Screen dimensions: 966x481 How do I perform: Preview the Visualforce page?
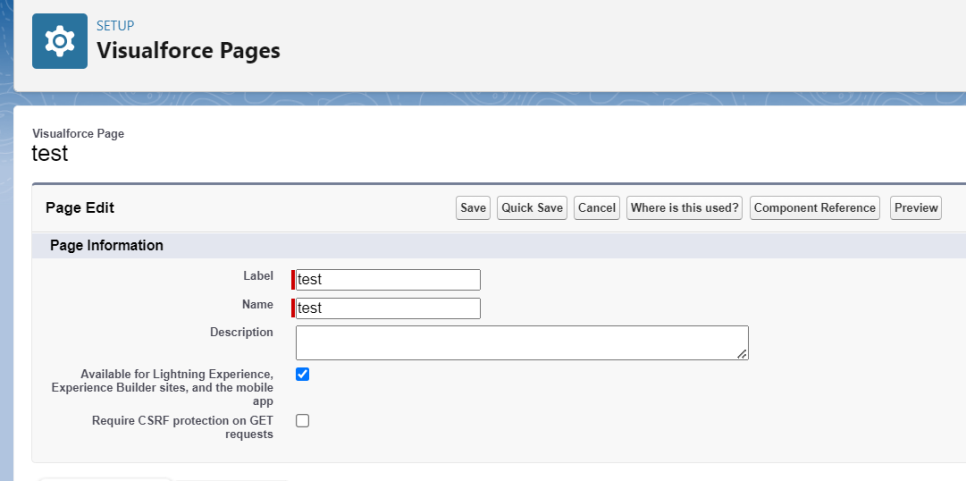pos(916,208)
